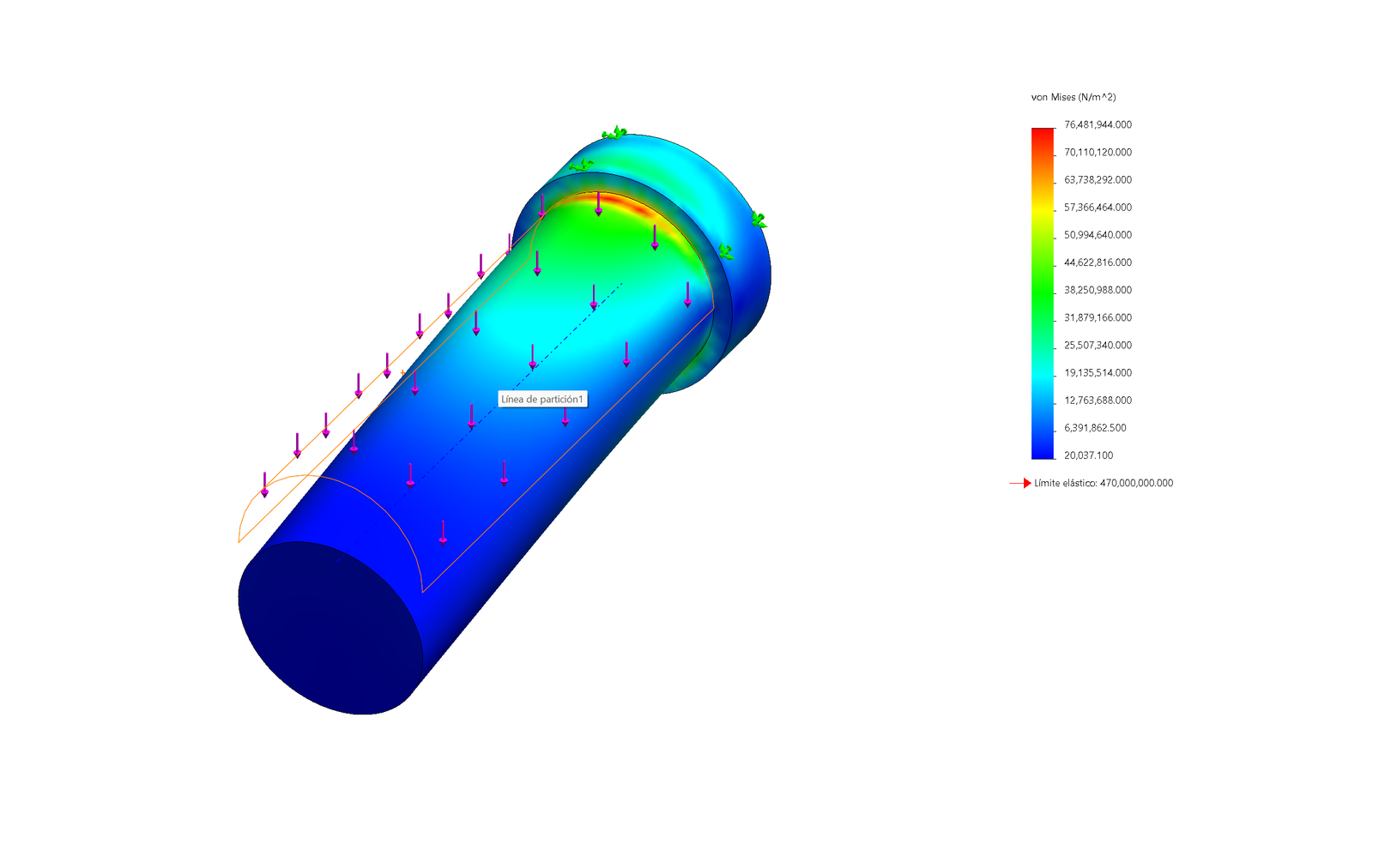Select legend value 50,994,640.000
The width and height of the screenshot is (1373, 868).
pos(1098,234)
